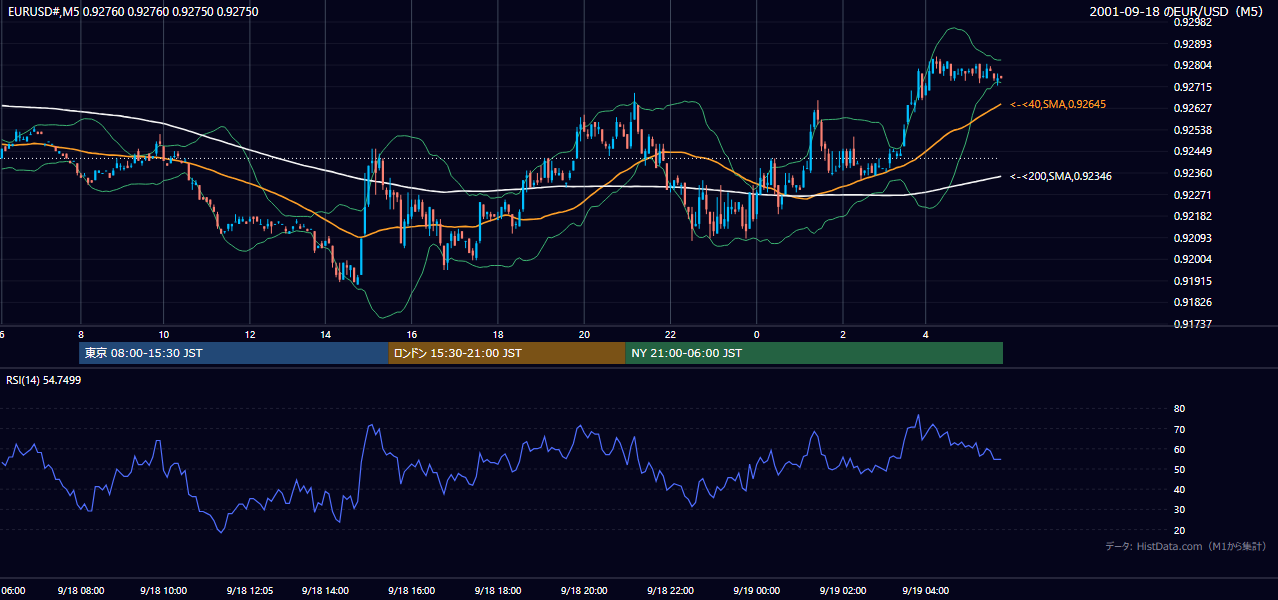Image resolution: width=1278 pixels, height=600 pixels.
Task: Click the 9/19 02:00 time label
Action: (842, 590)
